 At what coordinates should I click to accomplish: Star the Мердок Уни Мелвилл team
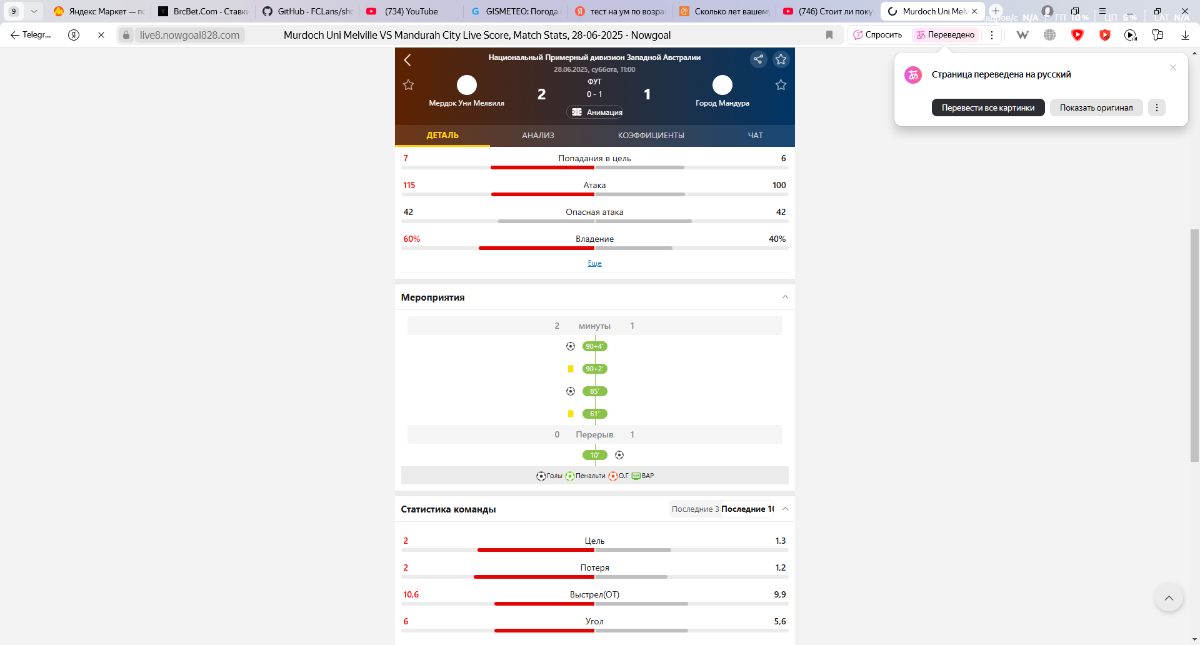408,85
